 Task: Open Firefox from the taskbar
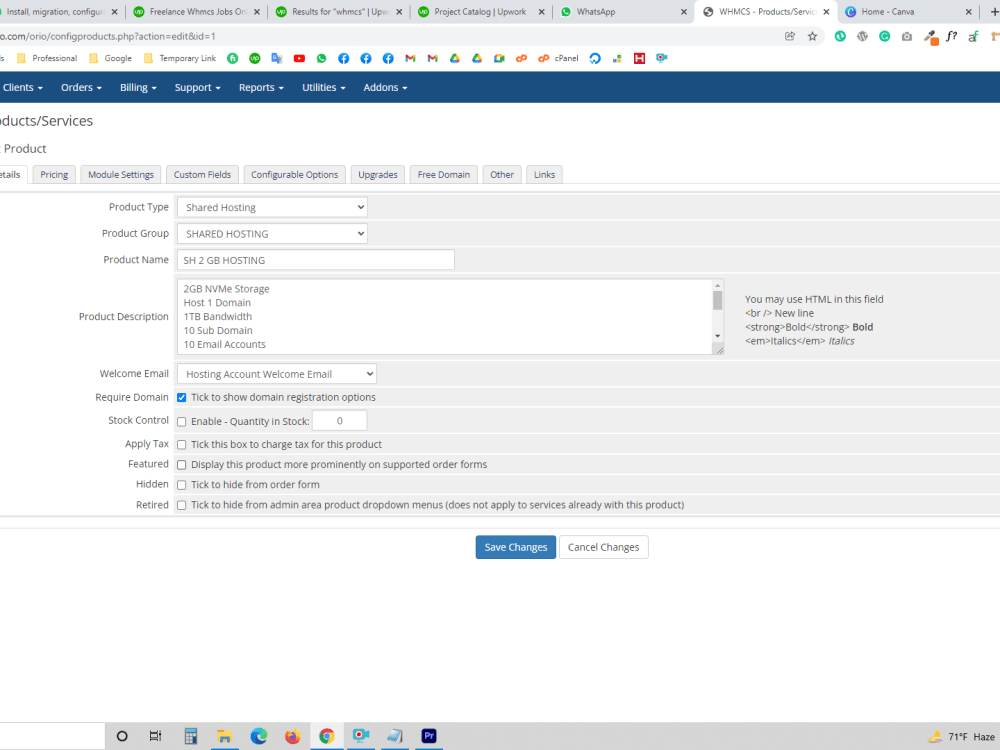coord(293,736)
